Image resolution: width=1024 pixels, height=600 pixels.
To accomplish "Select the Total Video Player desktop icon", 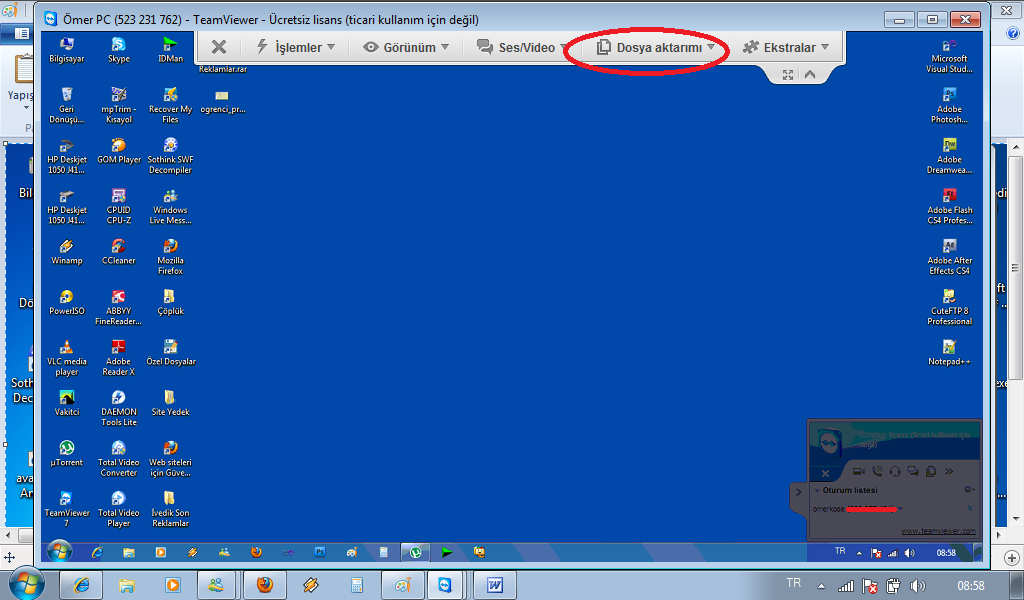I will click(119, 509).
